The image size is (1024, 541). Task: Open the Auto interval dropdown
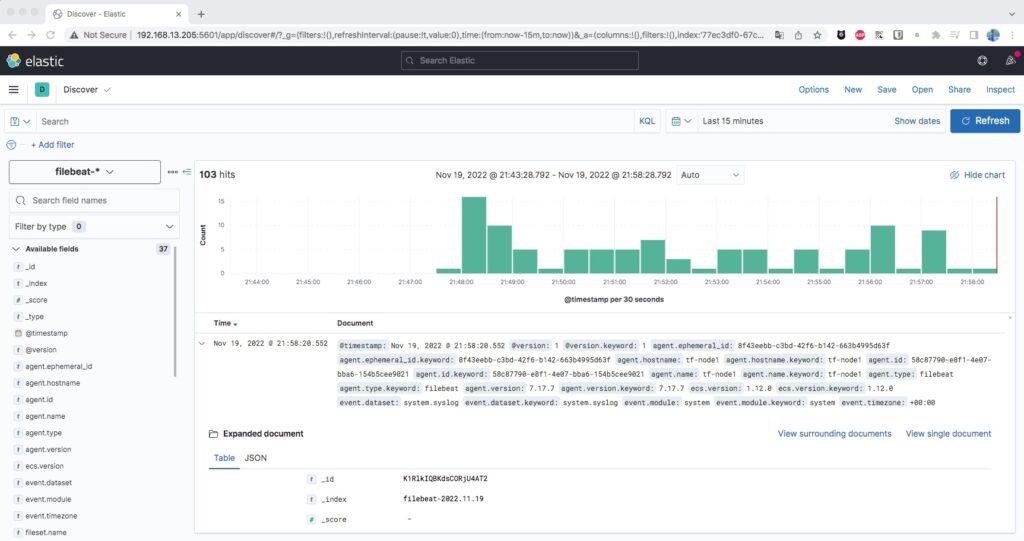pyautogui.click(x=709, y=175)
